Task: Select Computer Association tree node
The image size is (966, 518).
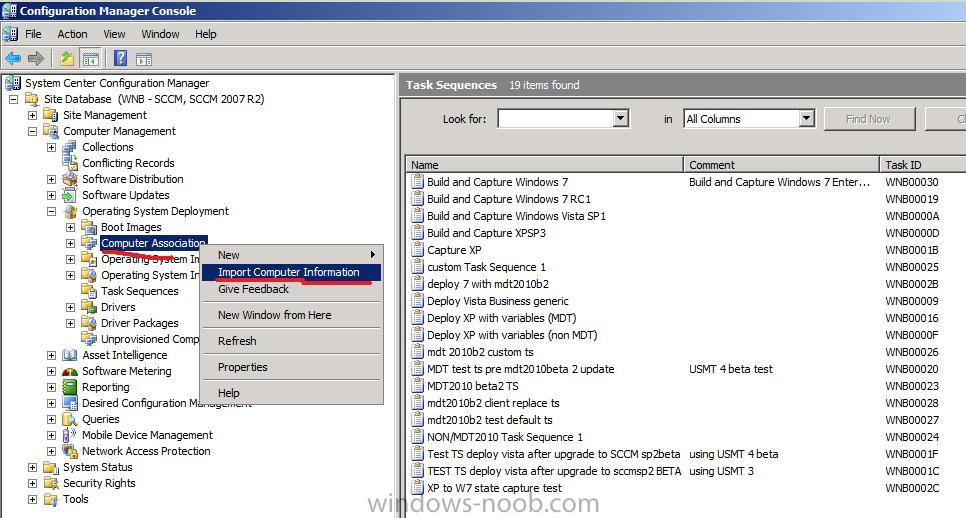Action: click(153, 243)
